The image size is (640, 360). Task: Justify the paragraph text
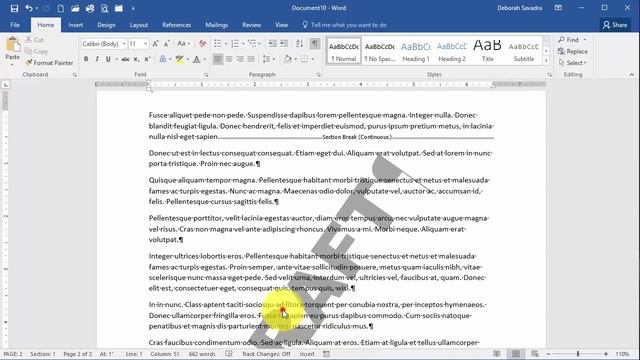point(251,59)
